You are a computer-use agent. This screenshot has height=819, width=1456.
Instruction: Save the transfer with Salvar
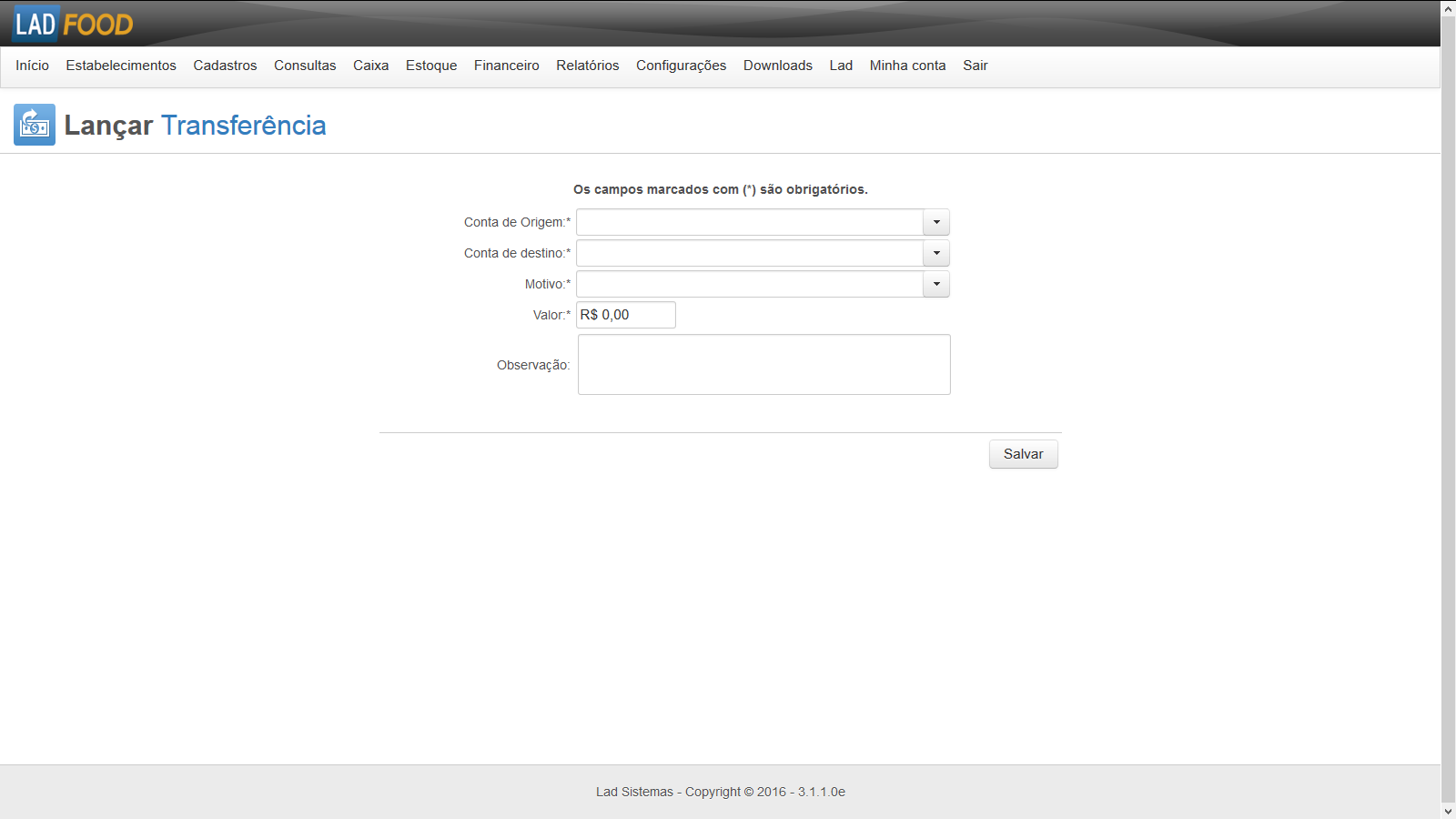pos(1024,454)
